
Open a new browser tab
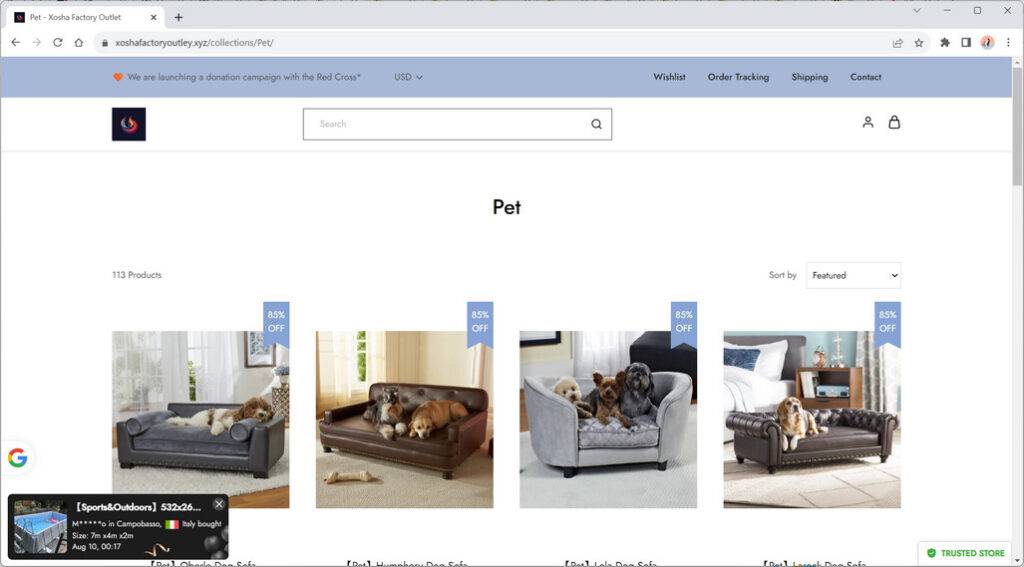(178, 18)
